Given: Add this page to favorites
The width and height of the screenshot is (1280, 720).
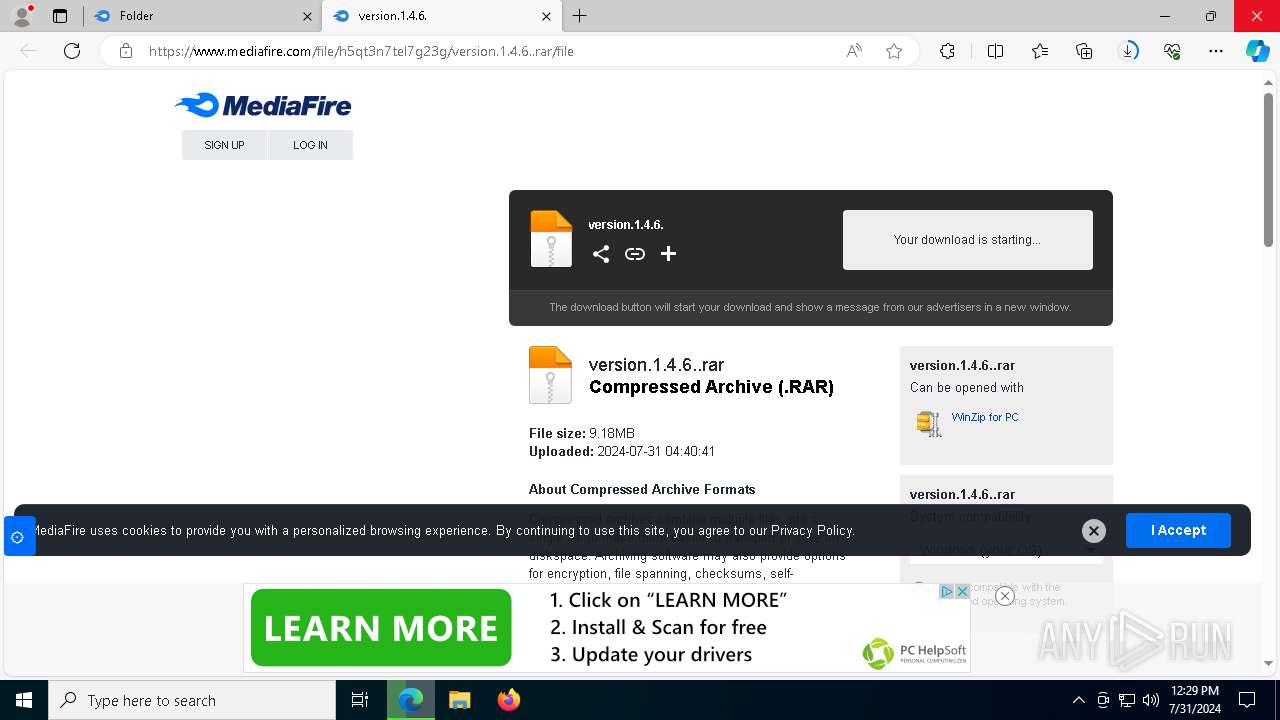Looking at the screenshot, I should click(x=894, y=51).
